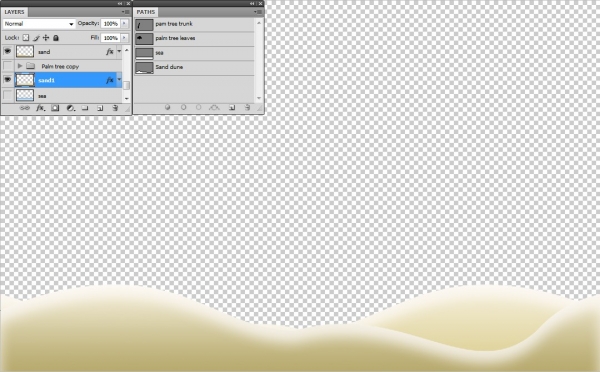Open the Opacity slider arrow
Screen dimensions: 600x372
(x=124, y=24)
